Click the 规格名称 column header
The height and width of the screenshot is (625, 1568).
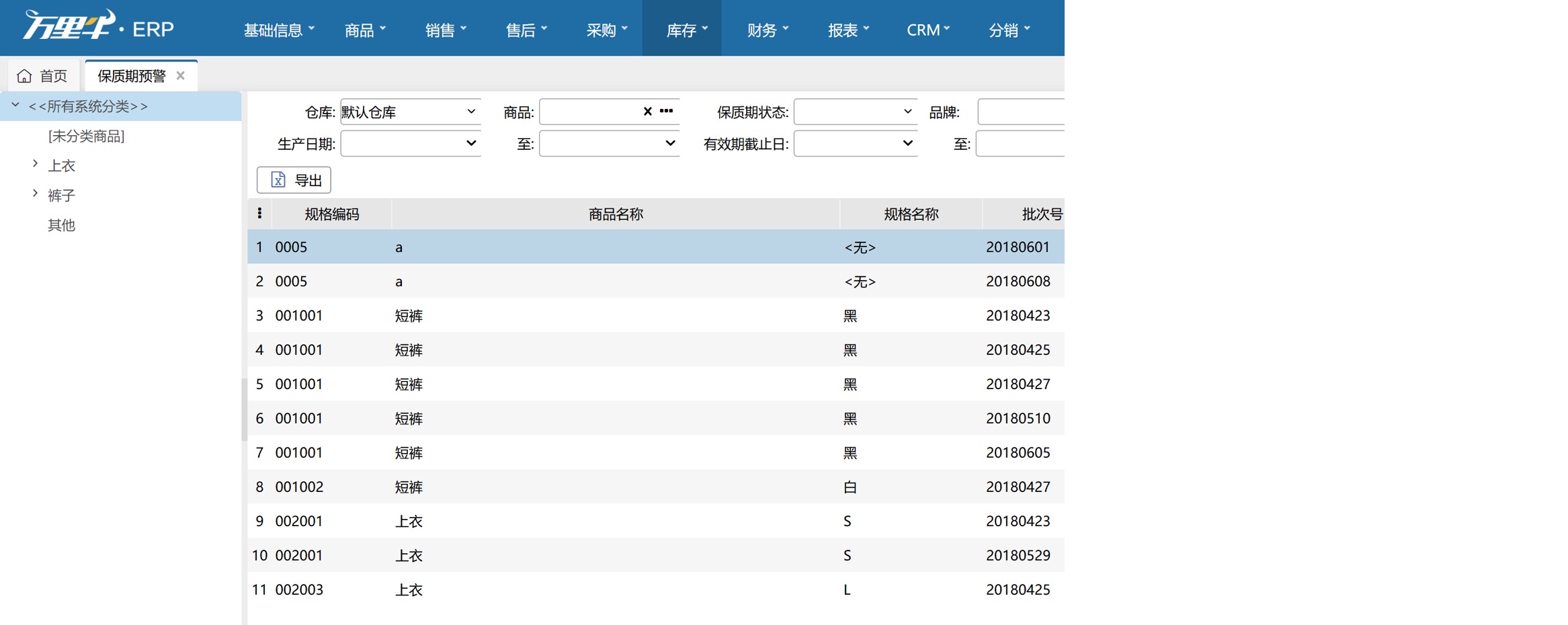[x=911, y=214]
